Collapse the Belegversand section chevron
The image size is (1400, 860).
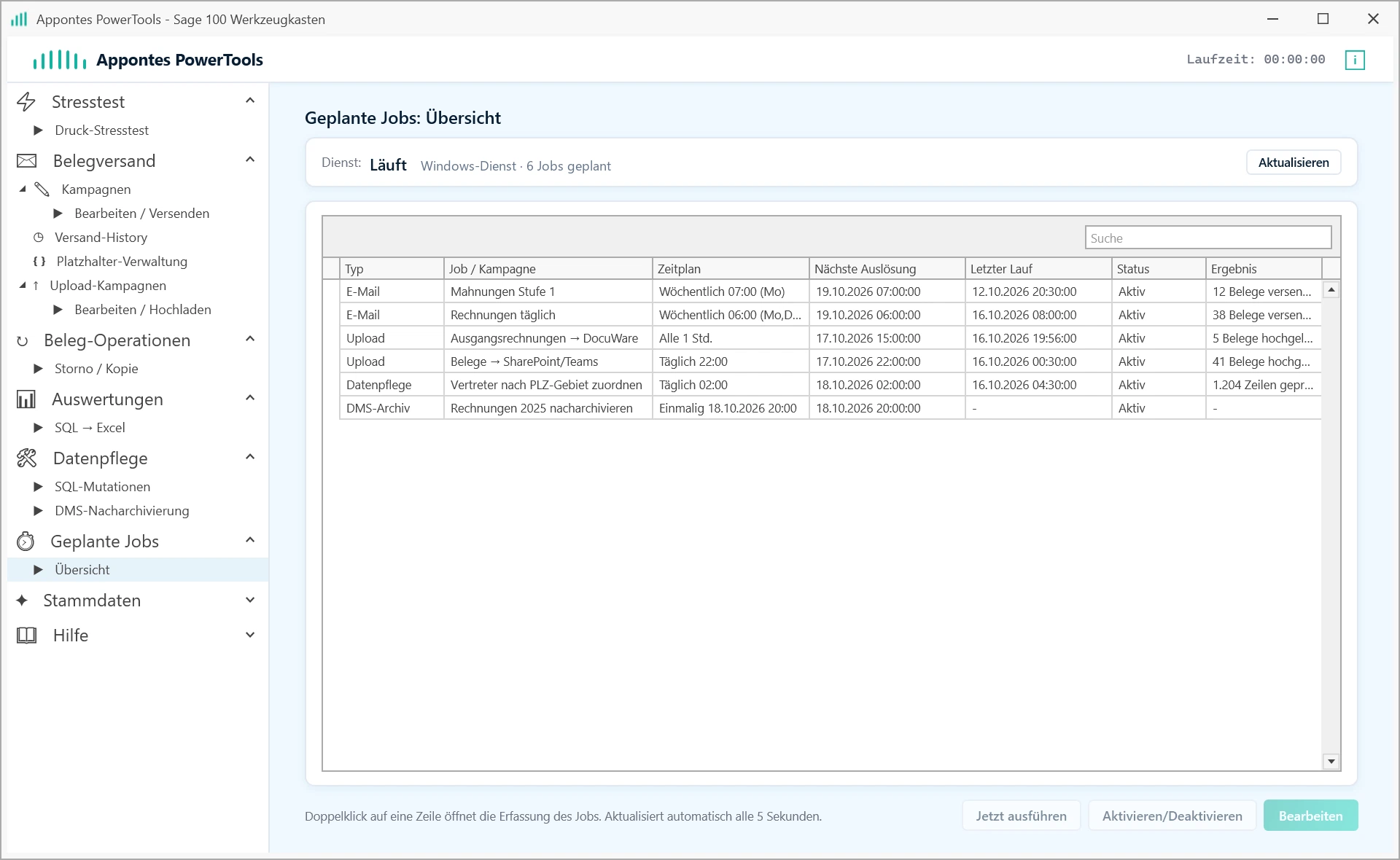click(250, 160)
